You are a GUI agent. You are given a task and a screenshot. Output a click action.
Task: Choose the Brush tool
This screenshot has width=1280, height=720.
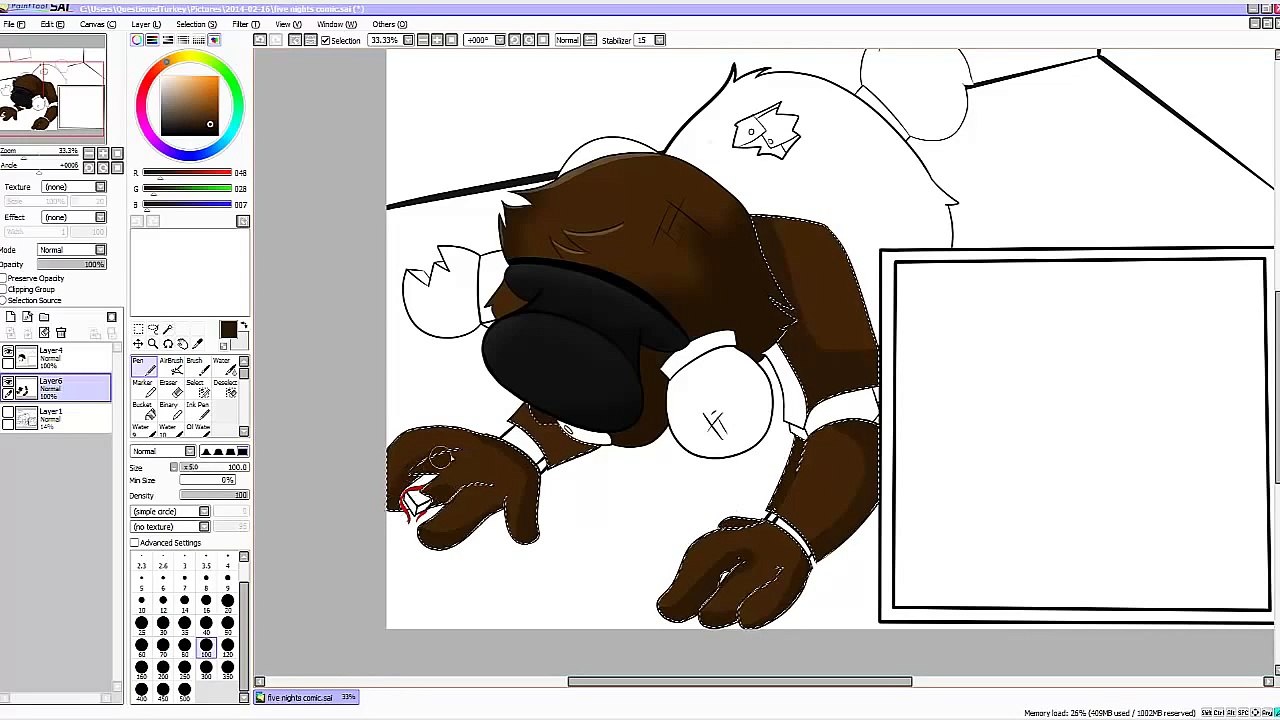pos(196,367)
